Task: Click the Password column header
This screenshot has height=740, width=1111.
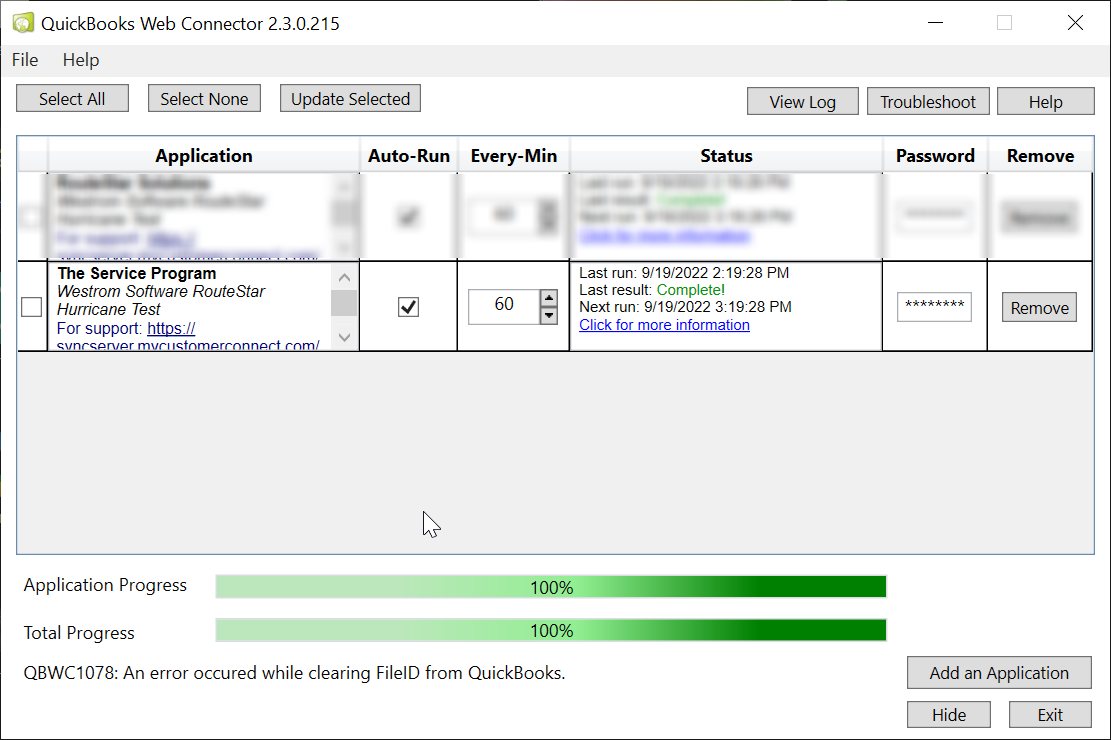Action: pyautogui.click(x=935, y=156)
